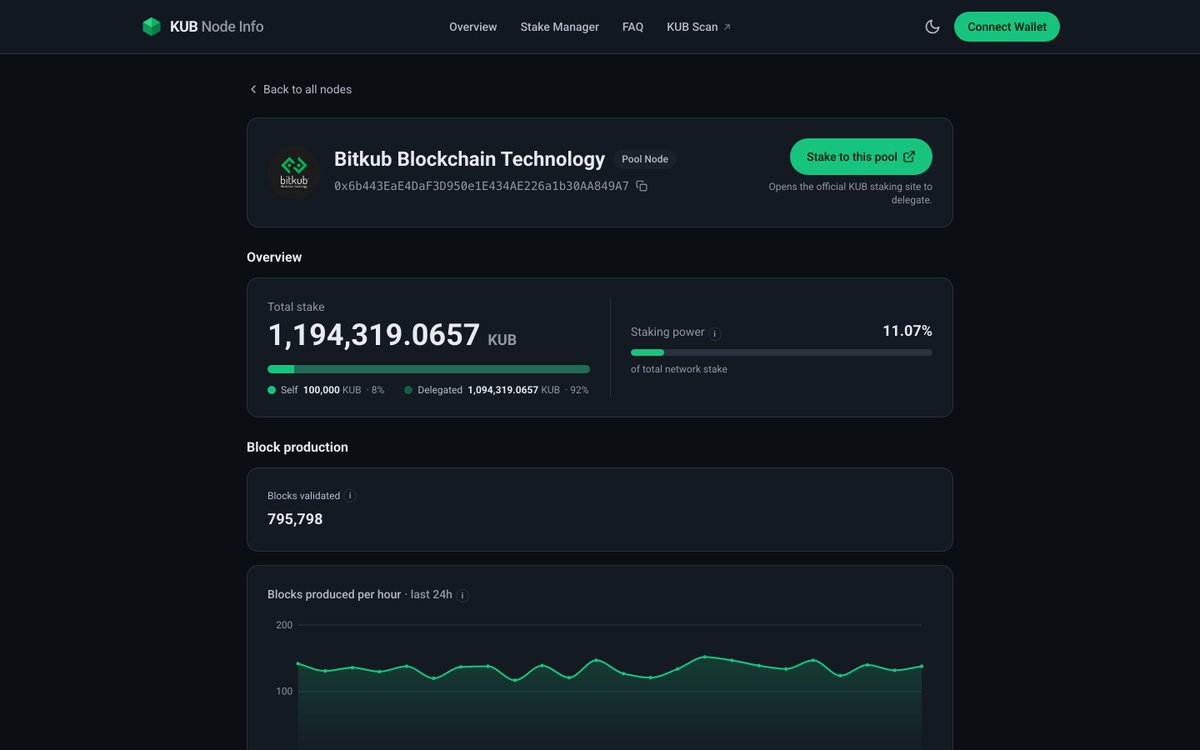Viewport: 1200px width, 750px height.
Task: Show info icon beside Blocks produced per hour
Action: coord(462,595)
